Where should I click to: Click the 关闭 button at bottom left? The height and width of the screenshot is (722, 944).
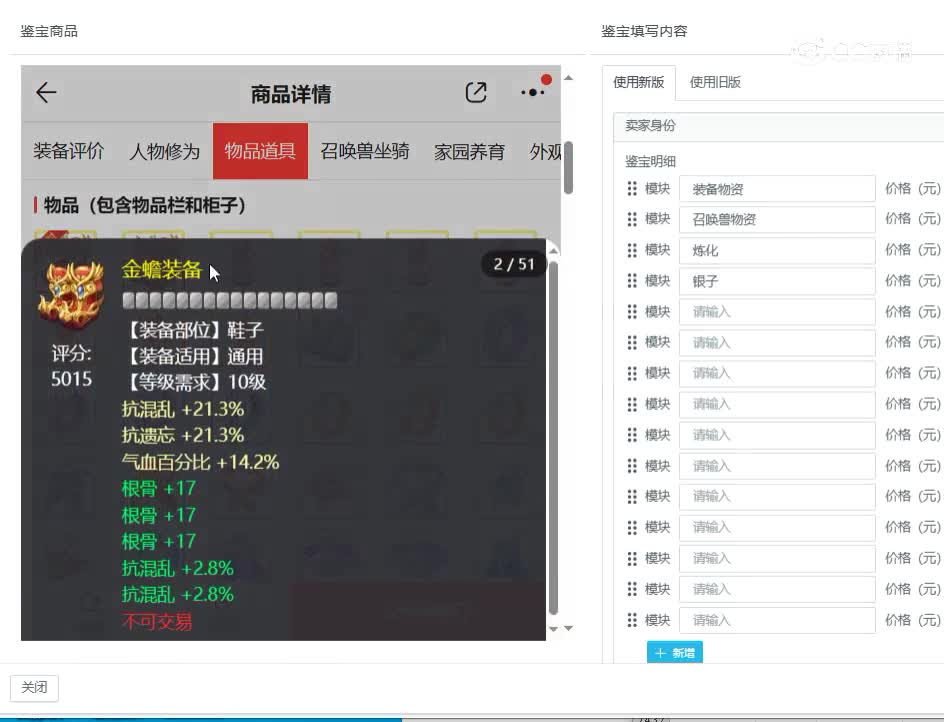35,688
